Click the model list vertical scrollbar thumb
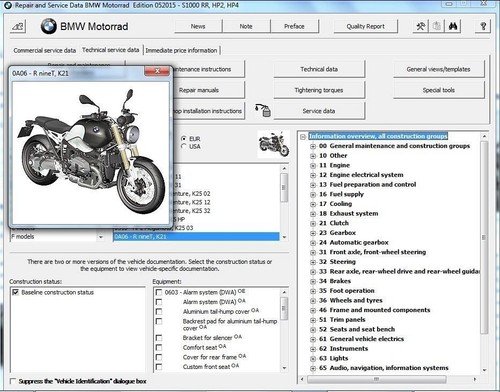The width and height of the screenshot is (500, 392). click(284, 188)
